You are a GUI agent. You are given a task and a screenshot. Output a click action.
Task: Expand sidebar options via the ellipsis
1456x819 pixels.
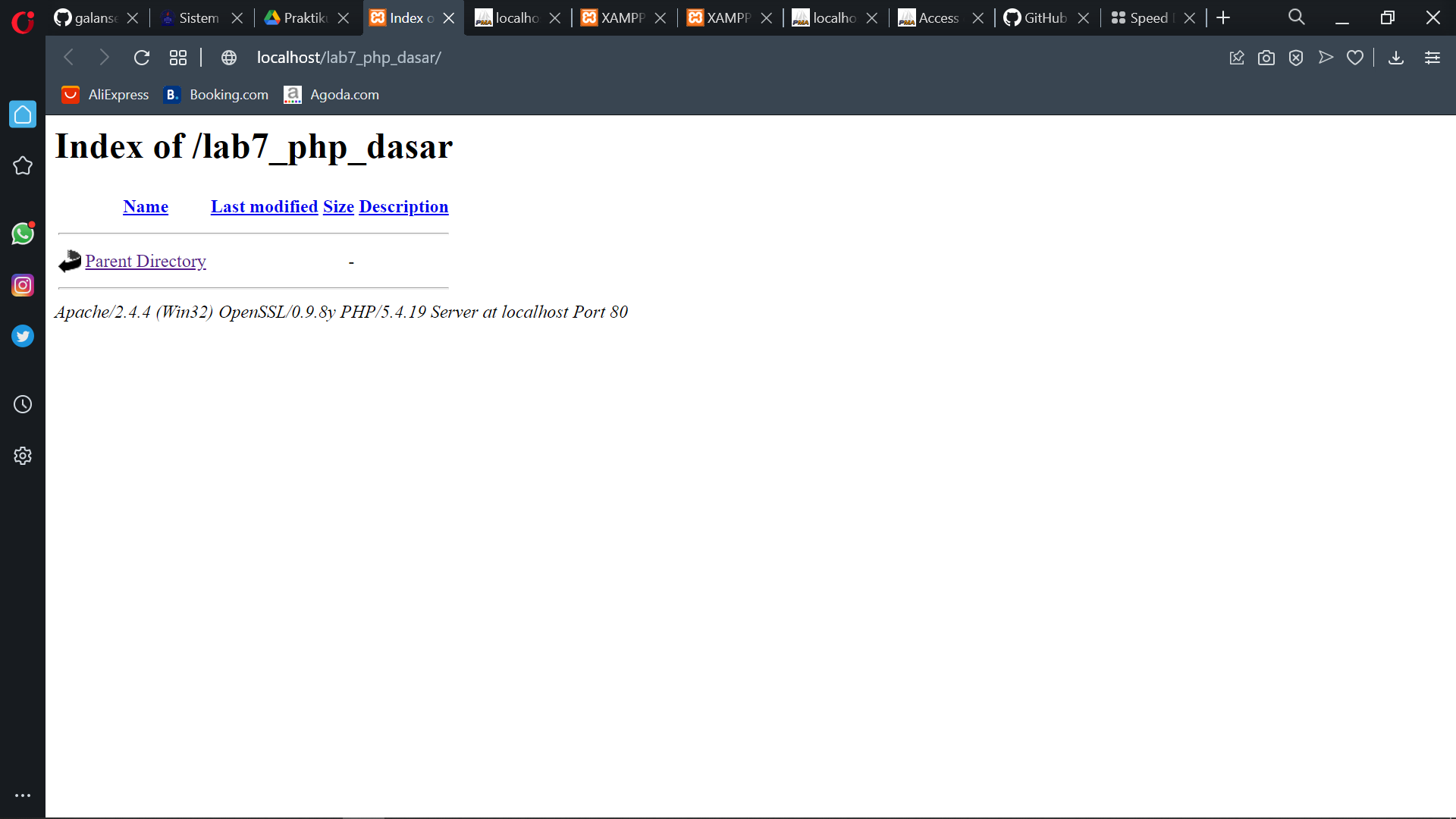coord(23,795)
